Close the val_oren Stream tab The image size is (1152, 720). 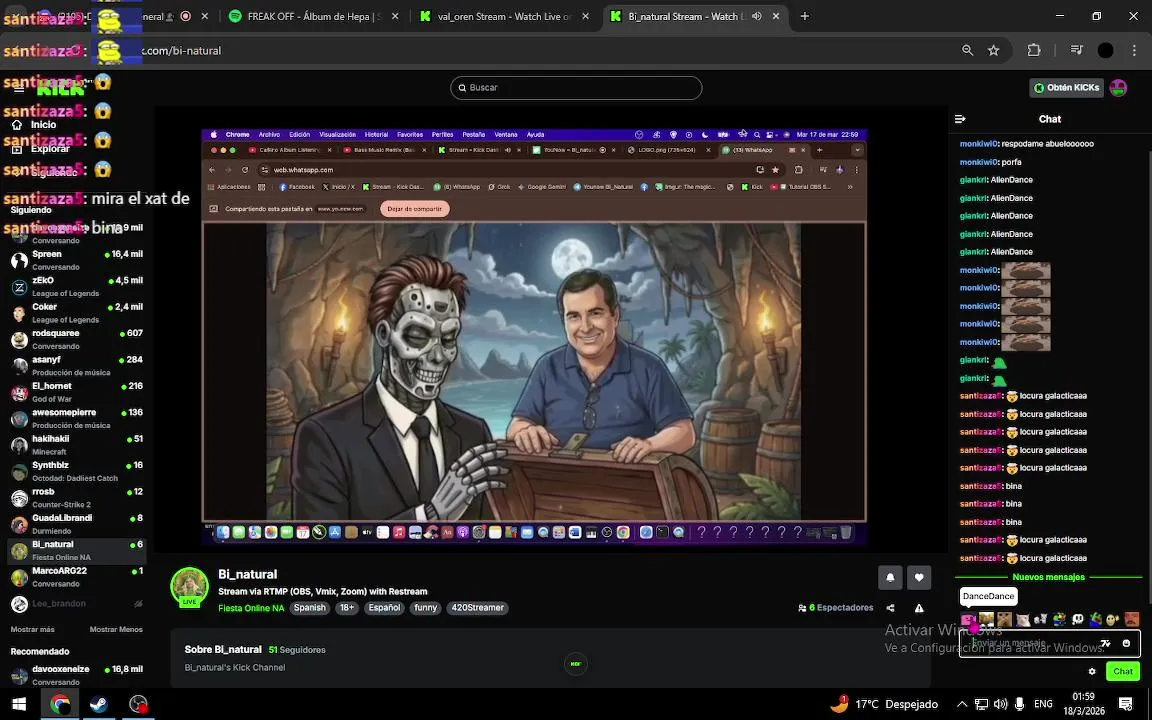586,16
